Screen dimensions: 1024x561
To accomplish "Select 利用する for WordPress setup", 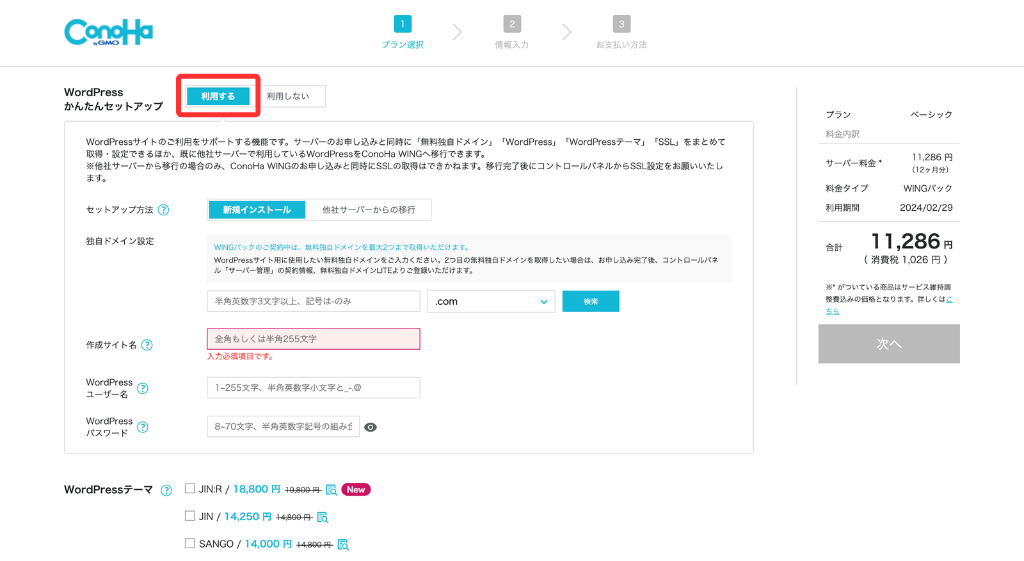I will pyautogui.click(x=218, y=96).
